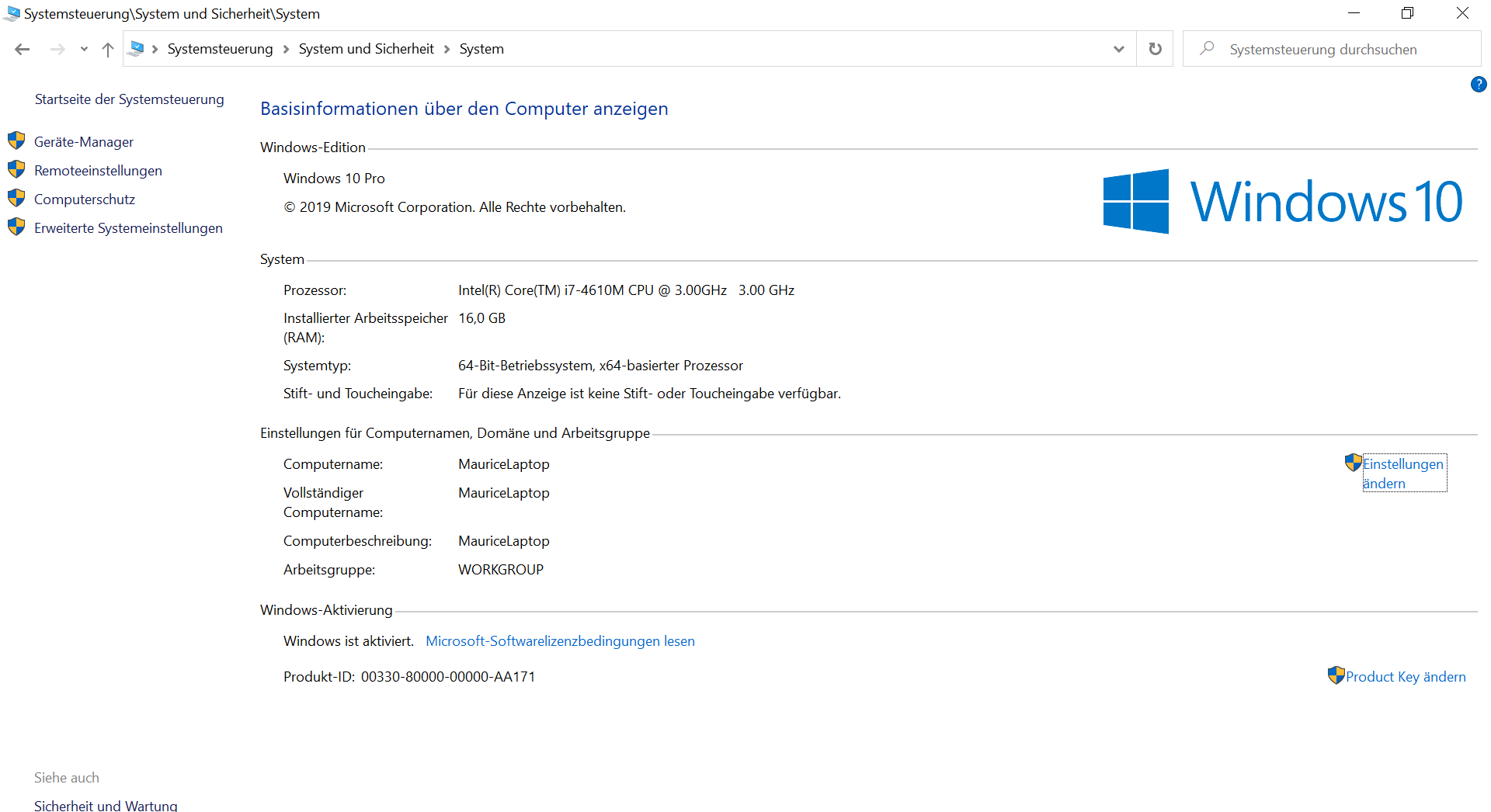The height and width of the screenshot is (812, 1491).
Task: Click Windows 10 Pro edition text
Action: 334,178
